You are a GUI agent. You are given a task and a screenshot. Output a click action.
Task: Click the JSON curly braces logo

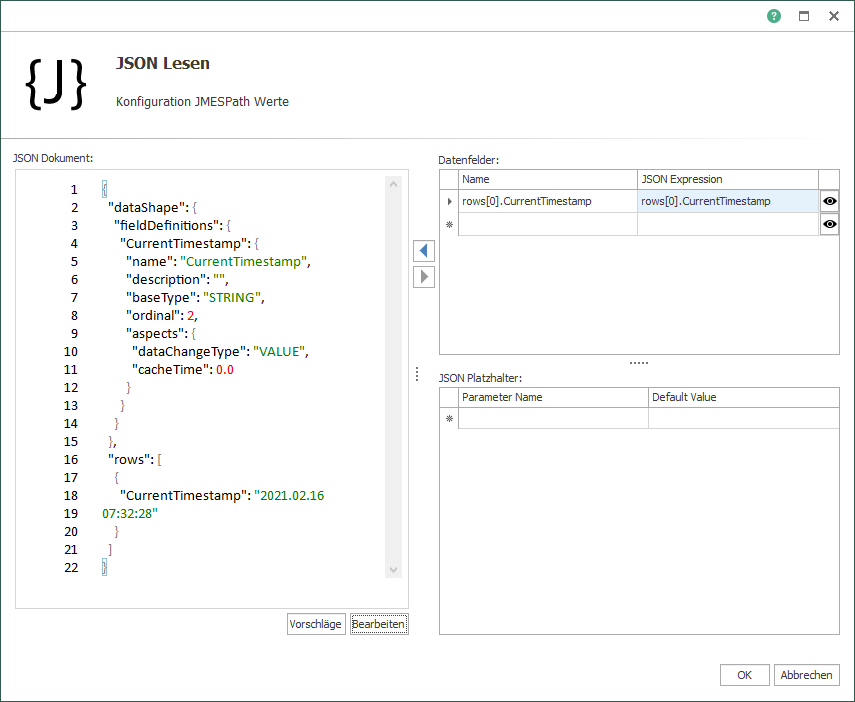(56, 85)
